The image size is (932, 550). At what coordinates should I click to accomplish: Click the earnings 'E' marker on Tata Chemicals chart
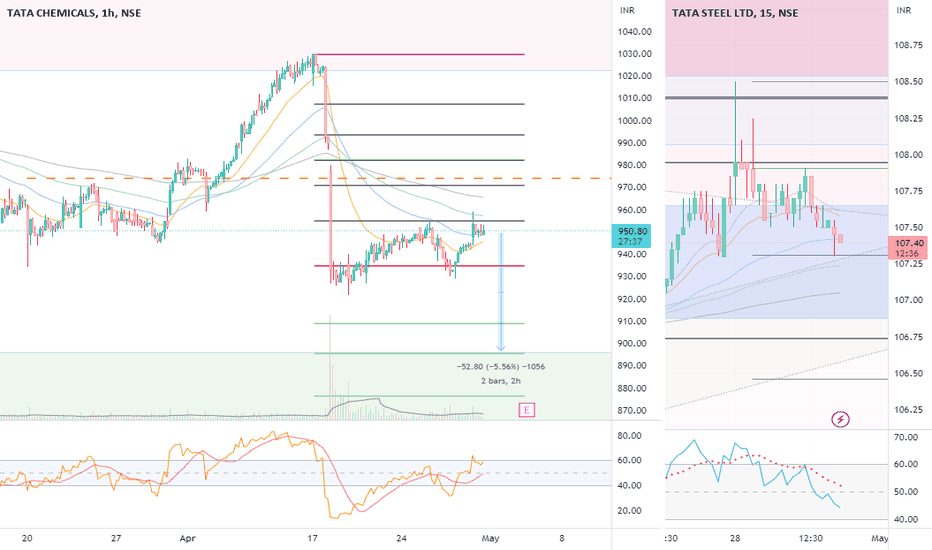tap(527, 410)
